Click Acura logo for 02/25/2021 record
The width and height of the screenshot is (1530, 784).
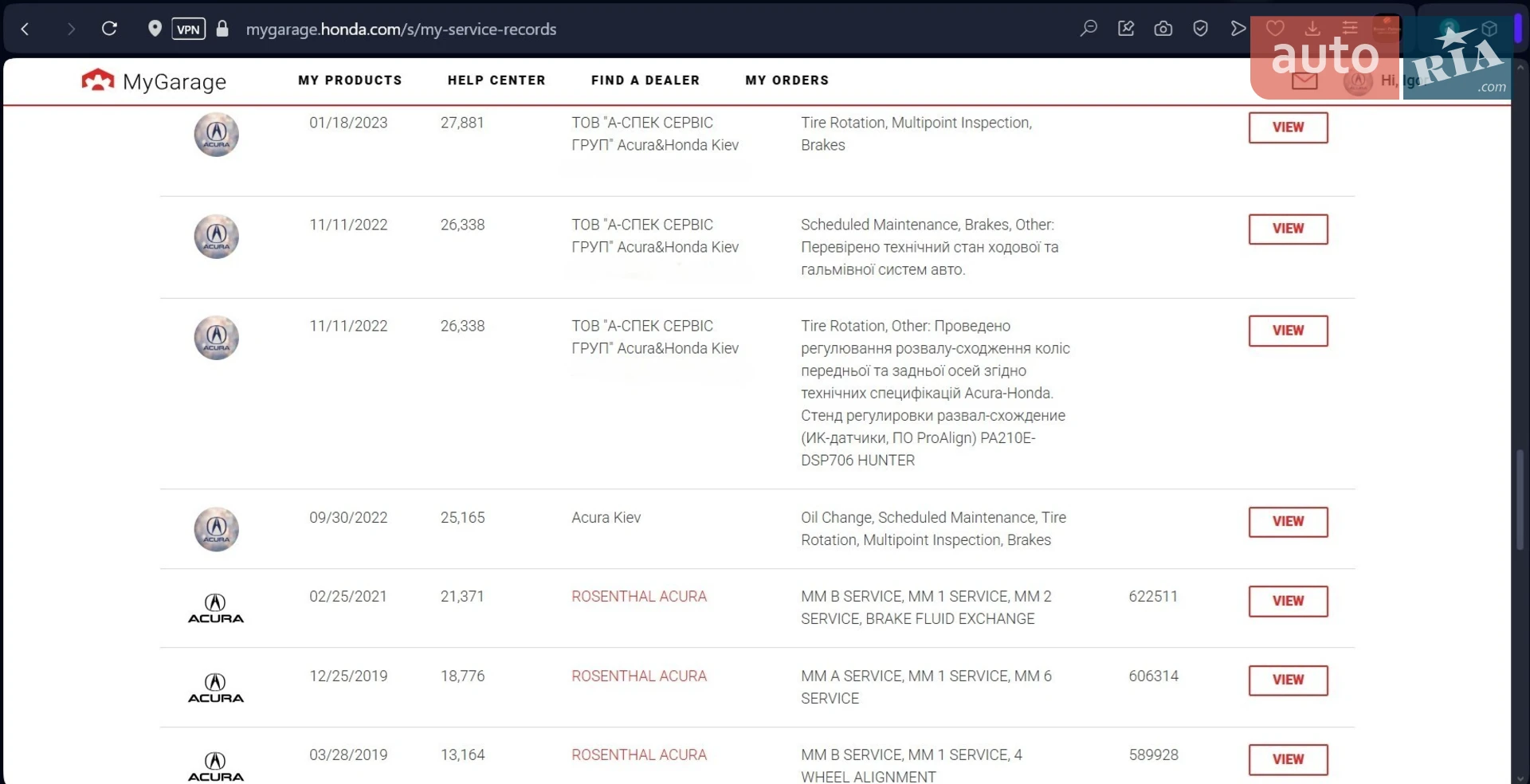pyautogui.click(x=216, y=608)
